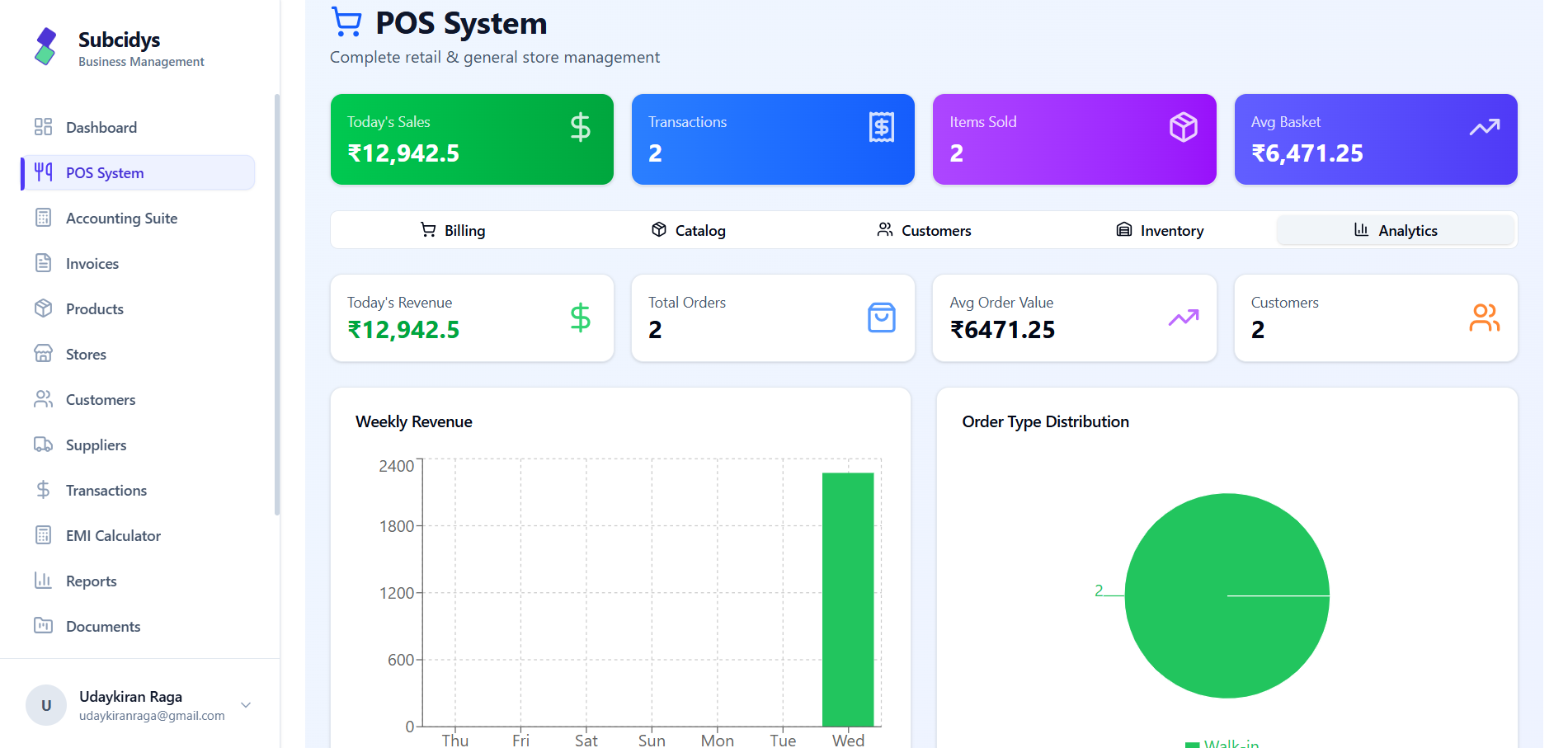Screen dimensions: 1568x748
Task: Click the Order Type Distribution heading
Action: tap(1046, 421)
